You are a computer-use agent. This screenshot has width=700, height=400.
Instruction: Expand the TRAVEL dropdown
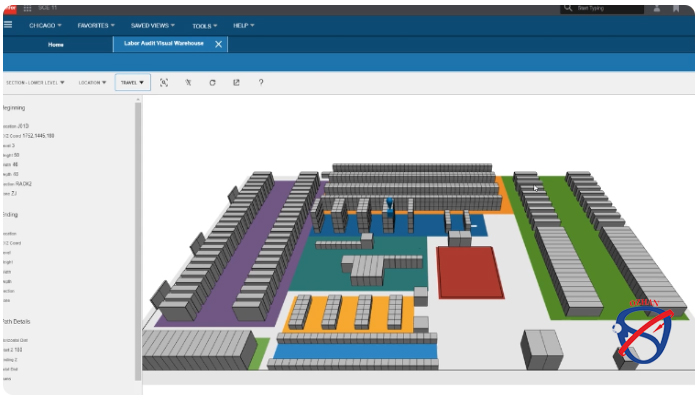tap(133, 83)
